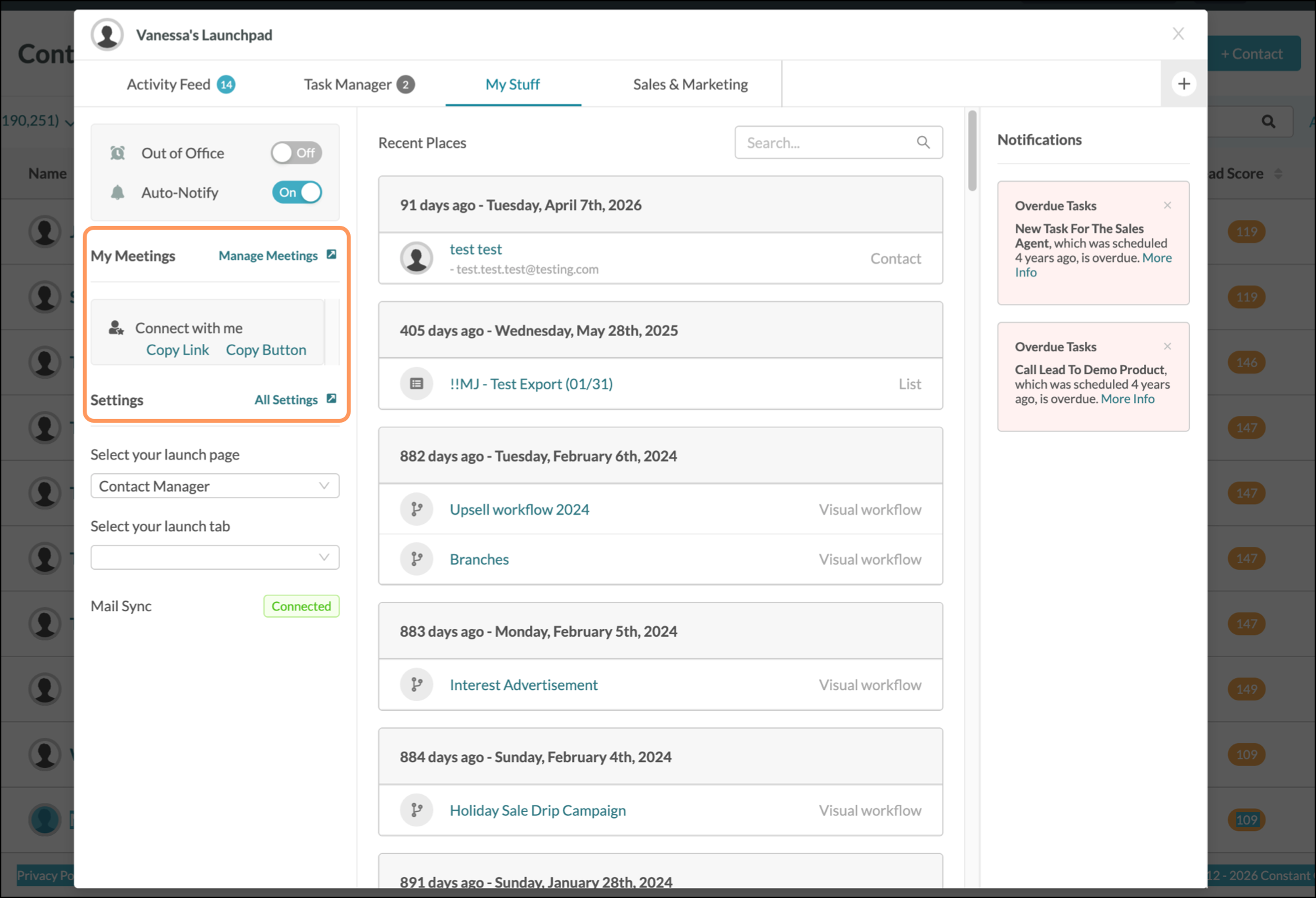Click the plus icon to add tab

coord(1184,84)
